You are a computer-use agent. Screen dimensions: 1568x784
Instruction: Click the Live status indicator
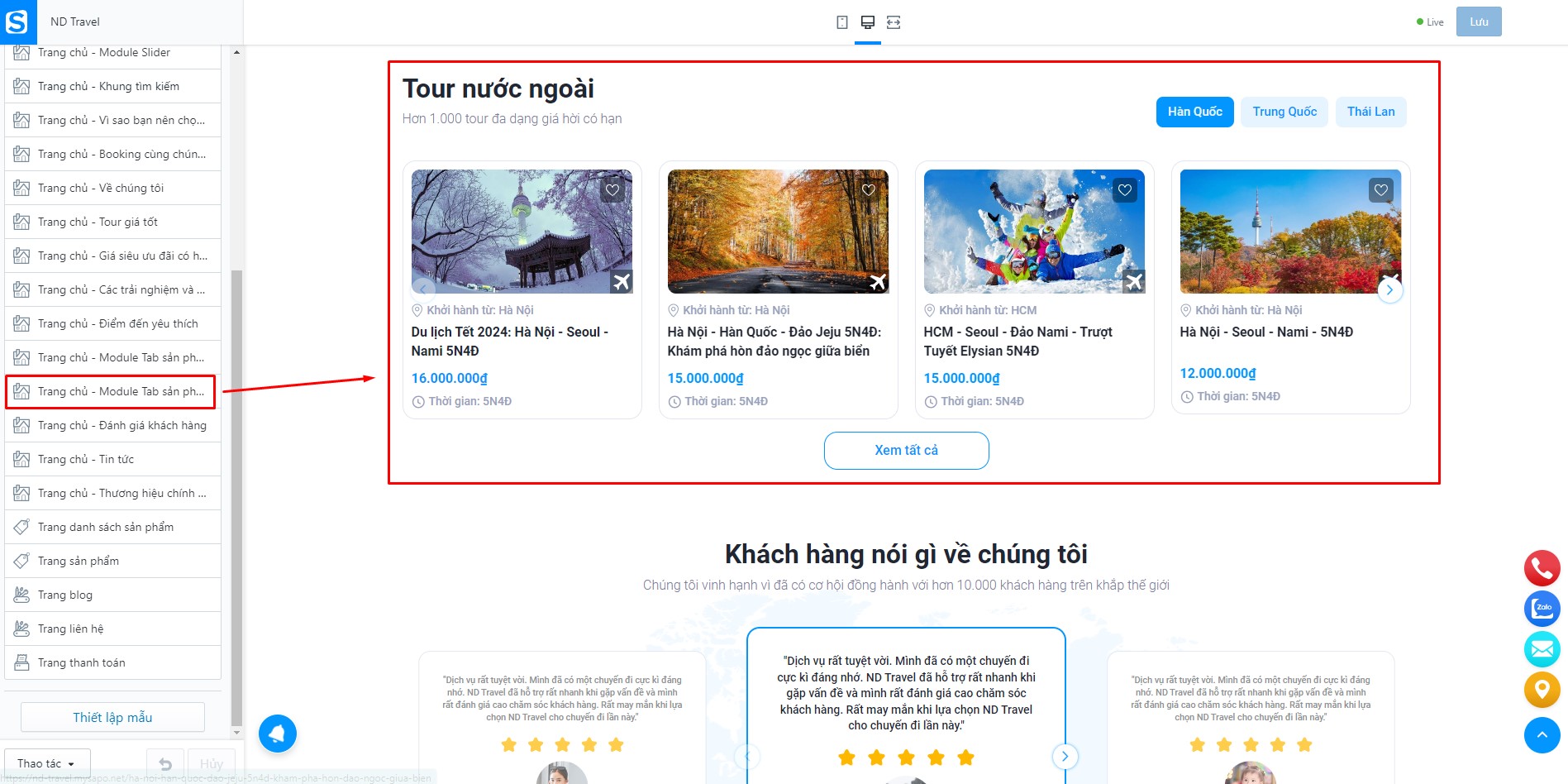pos(1430,22)
